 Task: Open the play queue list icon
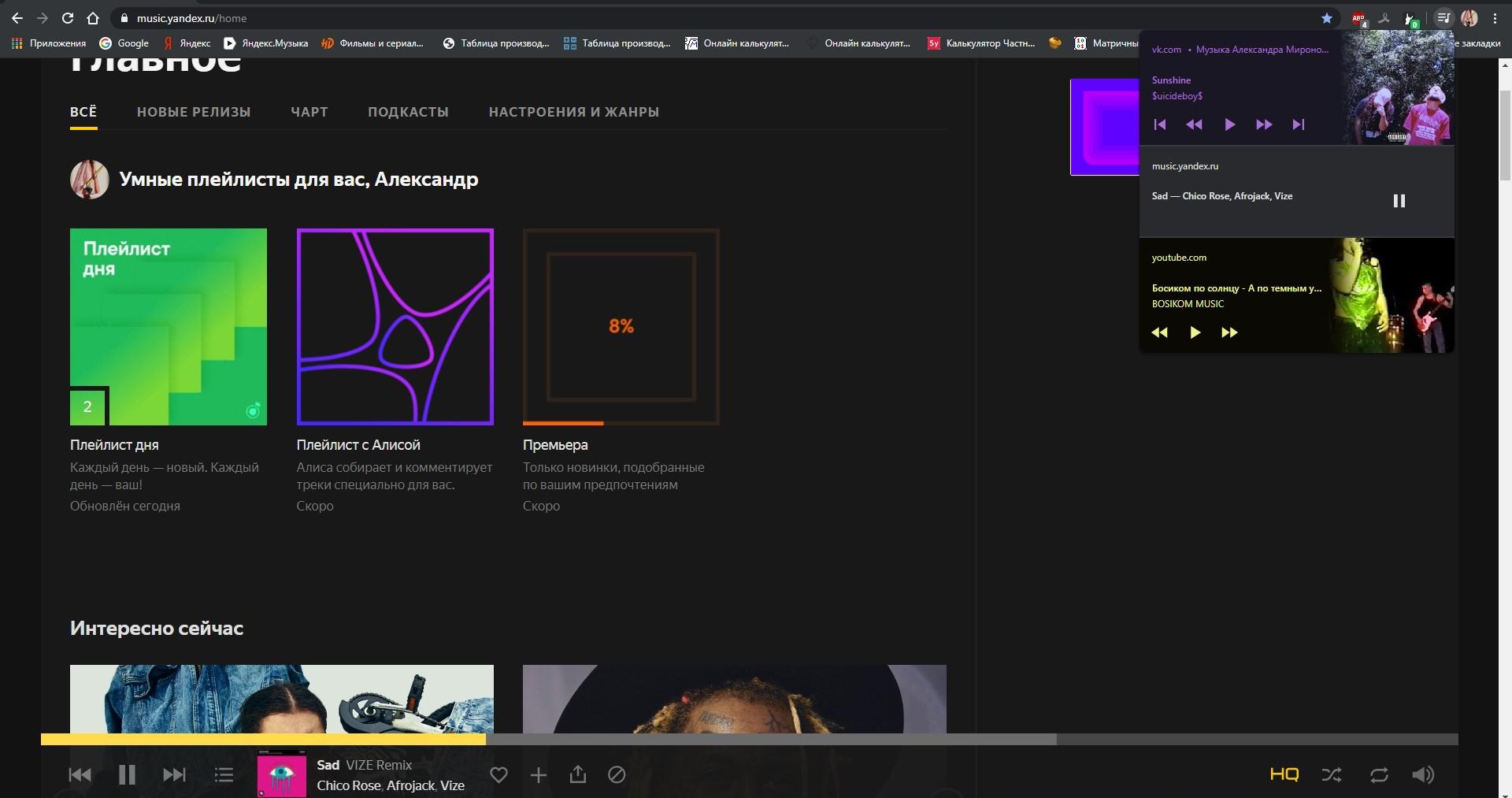(x=224, y=775)
